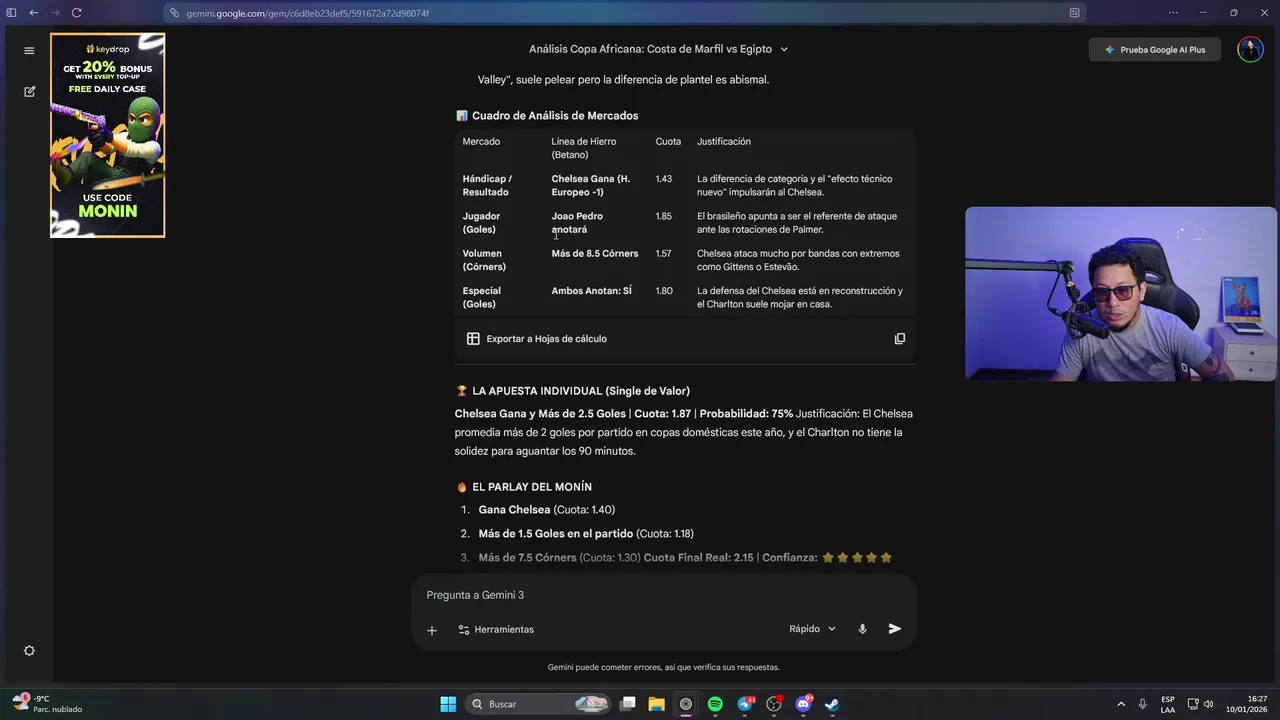Select the Hándicap / Resultado market cell
Viewport: 1280px width, 720px height.
click(x=487, y=186)
